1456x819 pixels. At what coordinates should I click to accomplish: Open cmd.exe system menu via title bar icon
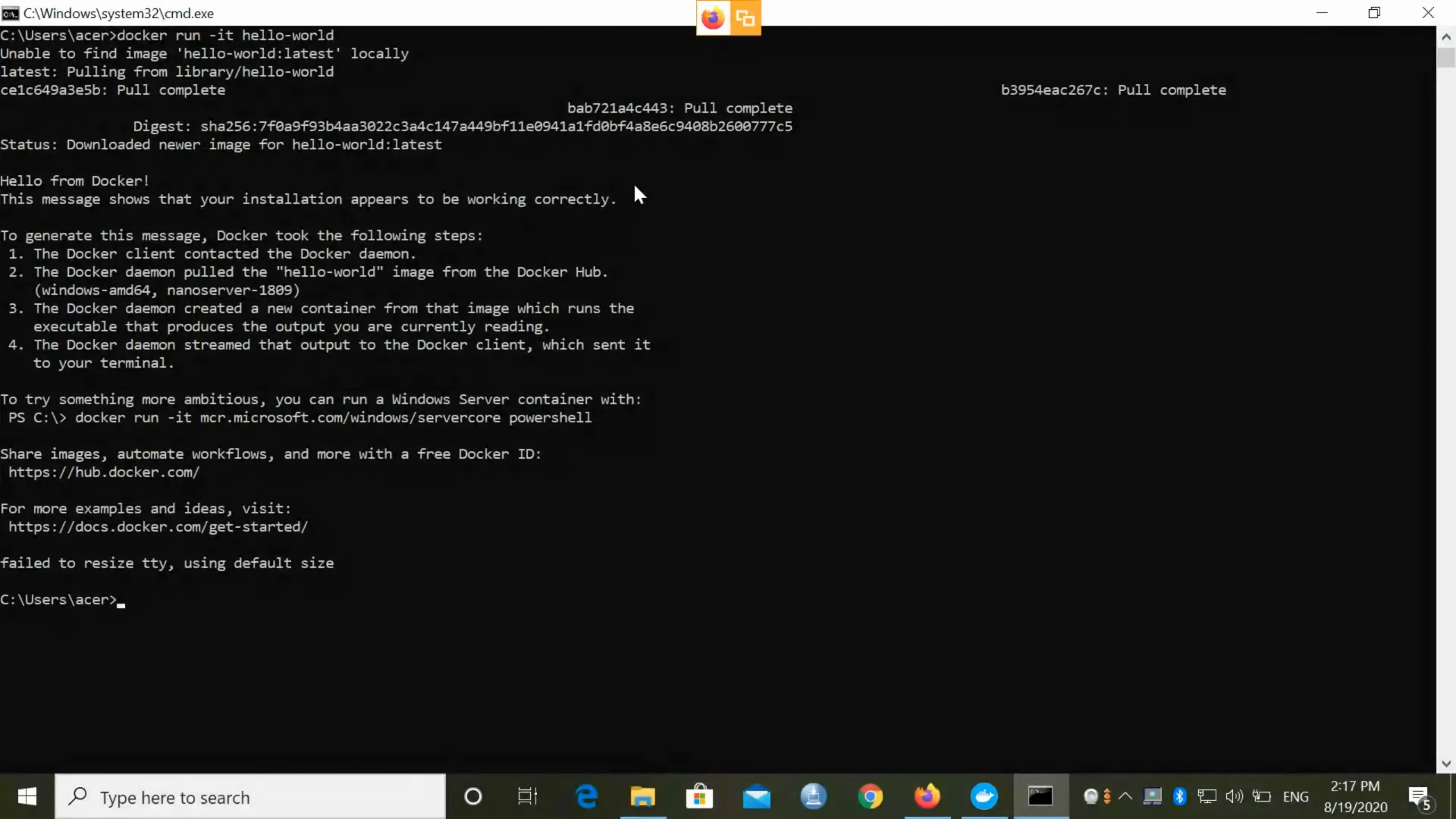[x=9, y=13]
